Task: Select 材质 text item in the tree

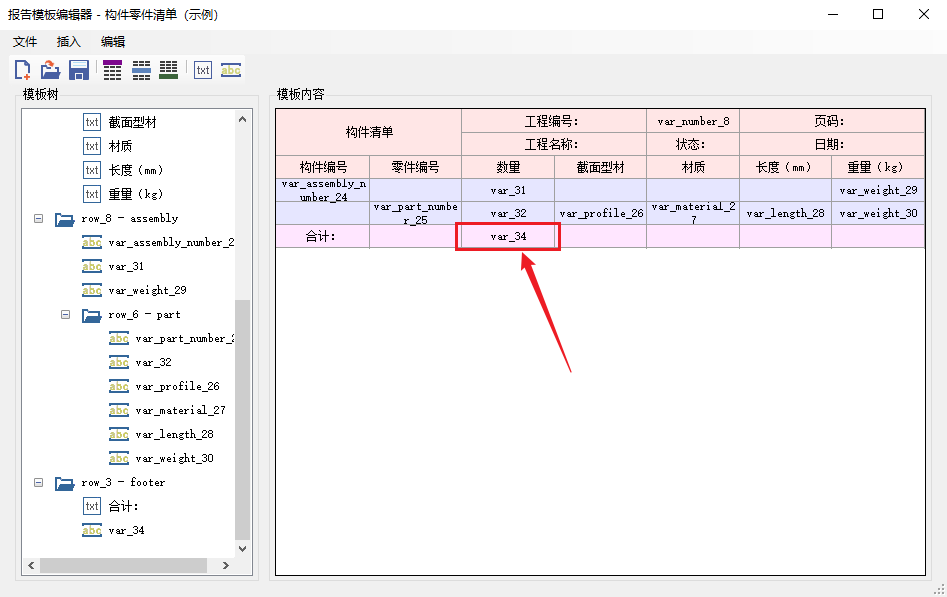Action: coord(120,146)
